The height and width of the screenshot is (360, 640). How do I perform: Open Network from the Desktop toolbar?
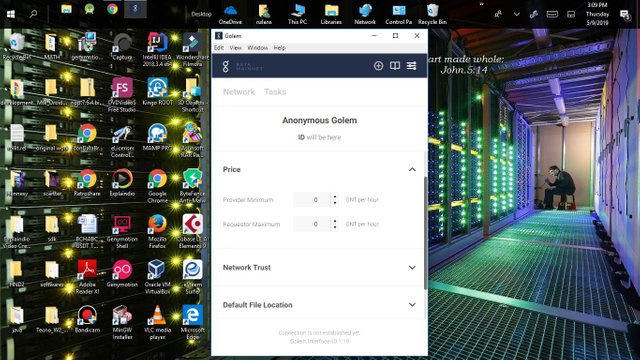[x=365, y=14]
